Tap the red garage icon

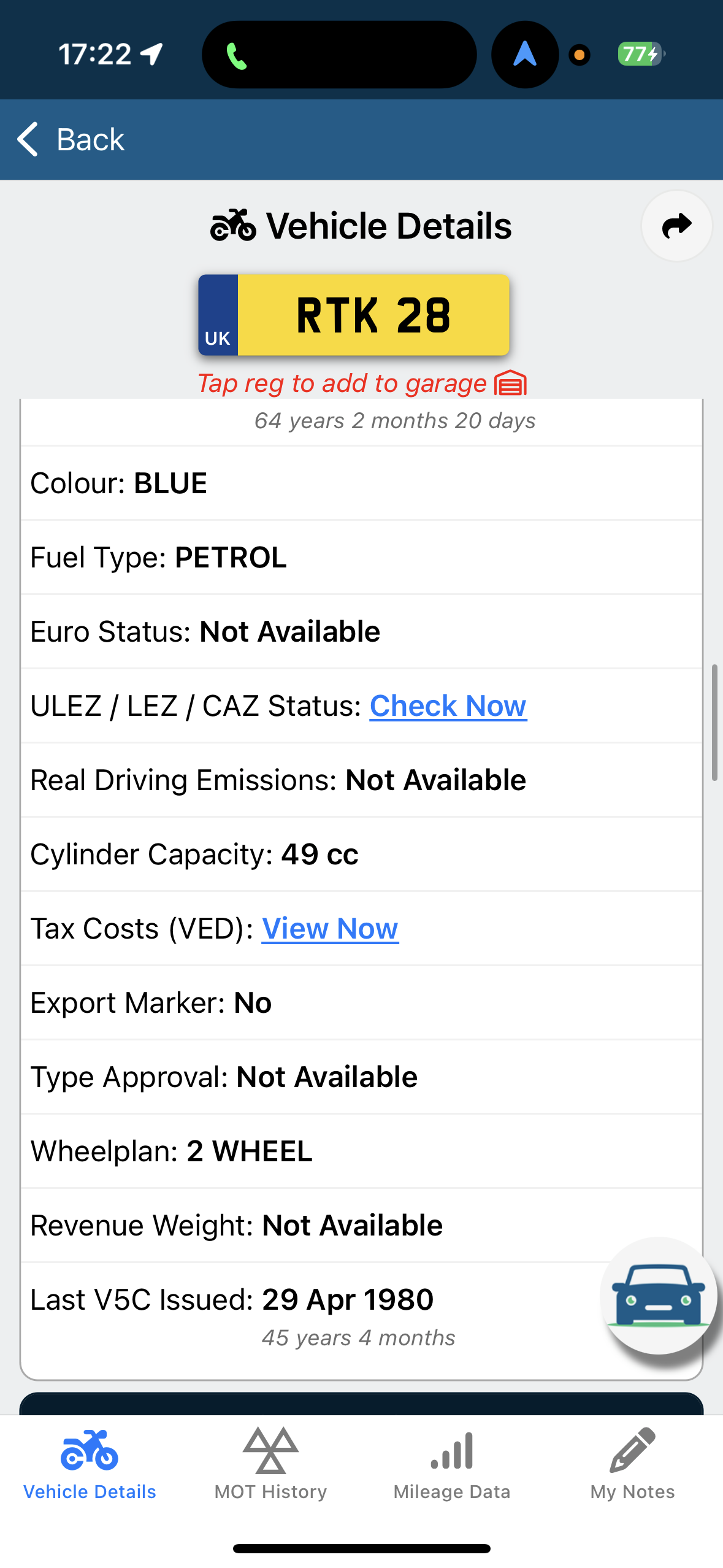click(x=510, y=383)
